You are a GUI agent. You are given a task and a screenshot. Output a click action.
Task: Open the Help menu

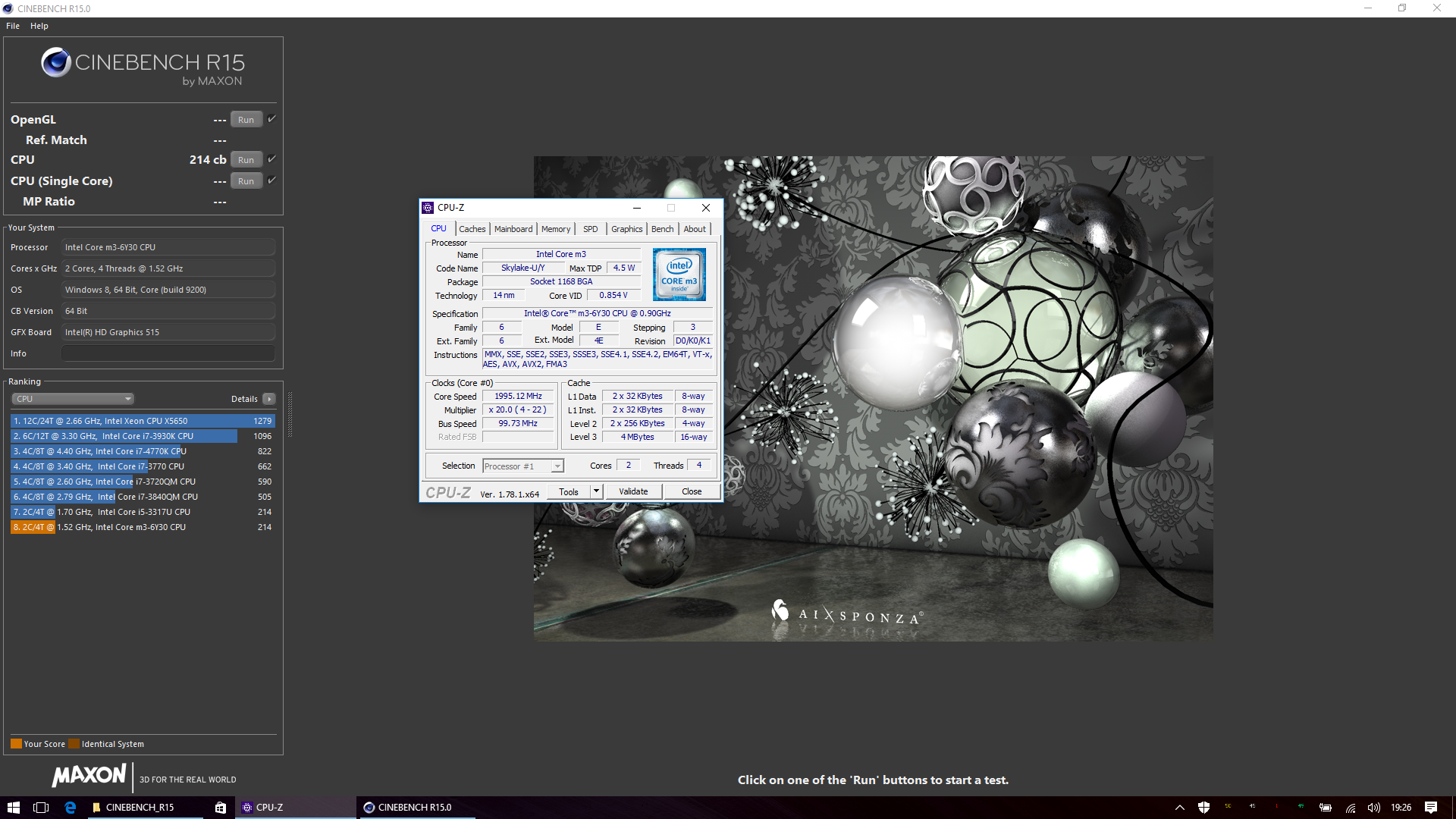39,26
